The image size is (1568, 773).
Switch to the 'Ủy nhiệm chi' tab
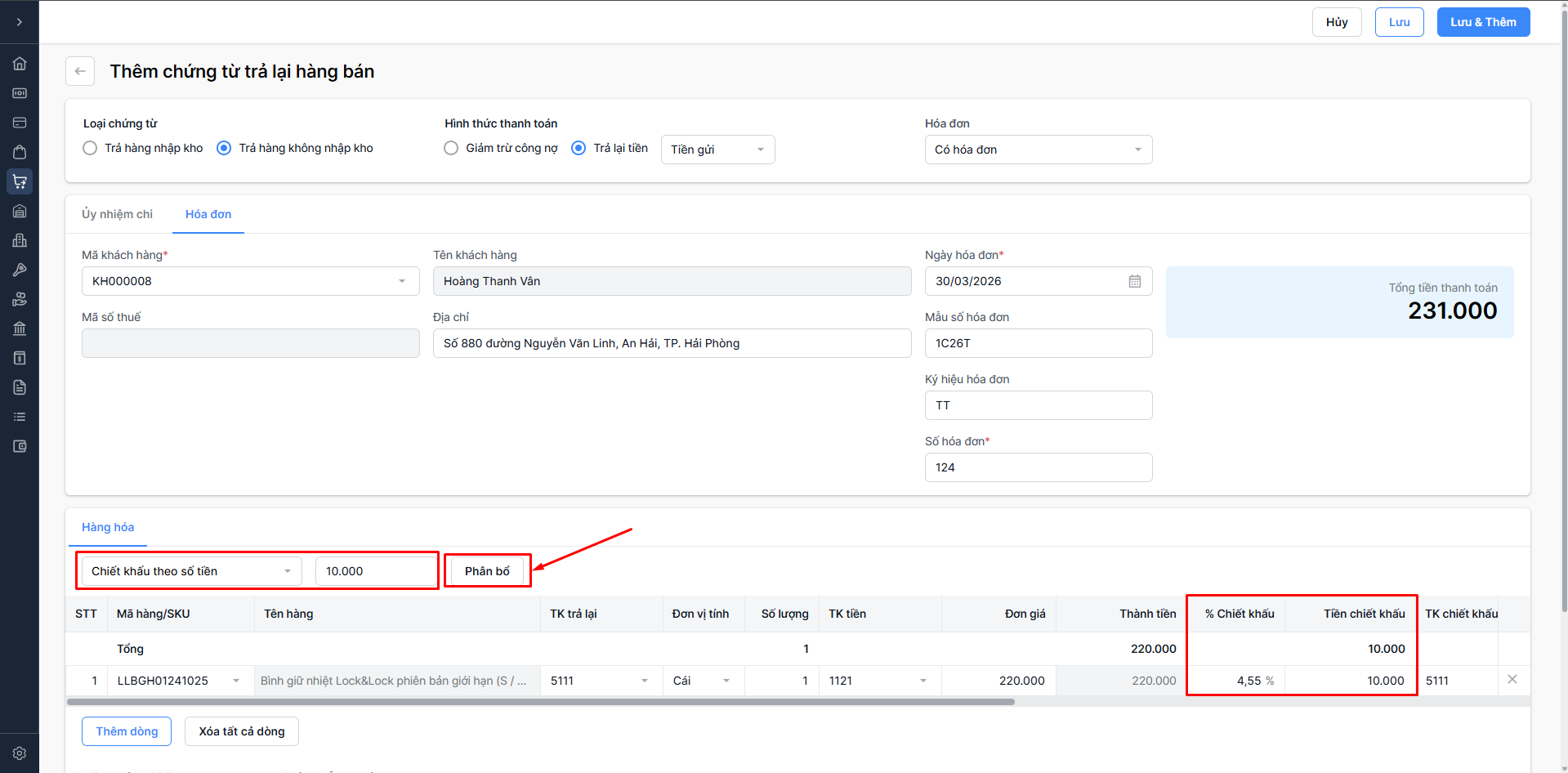pyautogui.click(x=117, y=214)
